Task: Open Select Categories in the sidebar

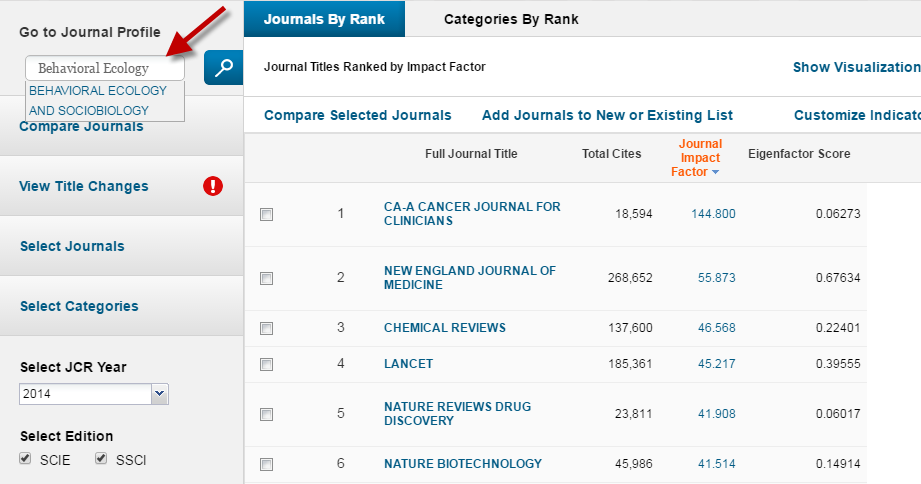Action: point(79,306)
